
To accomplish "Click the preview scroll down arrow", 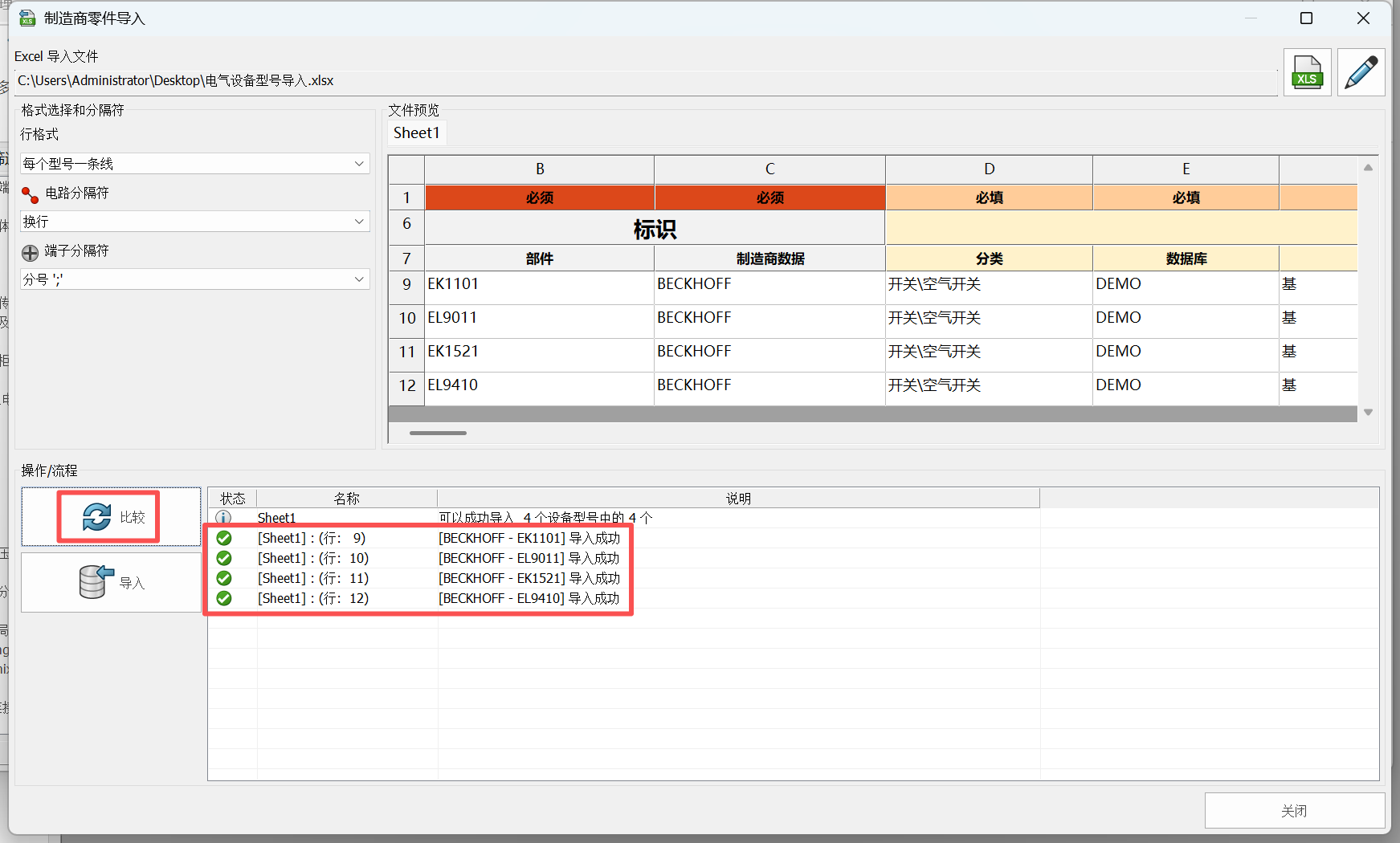I will pos(1368,412).
